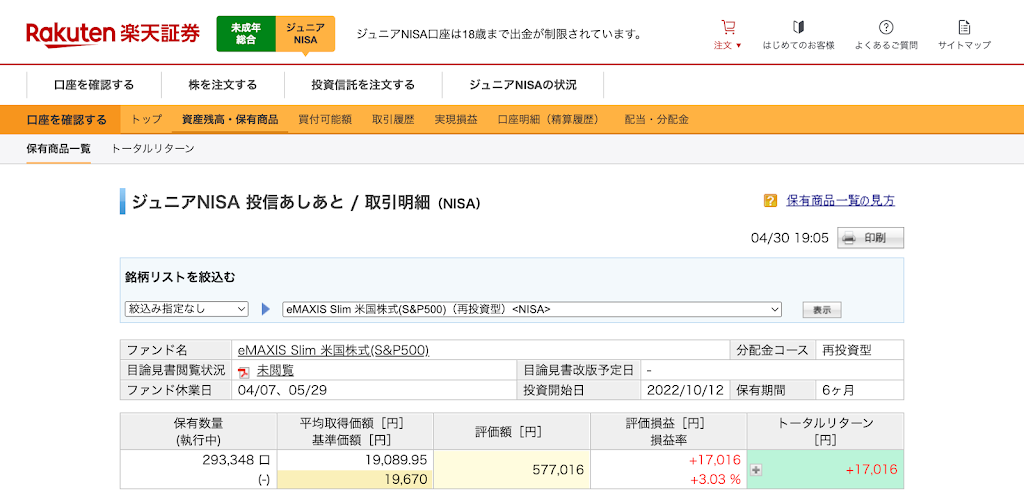
Task: Open サイトマップ document icon
Action: coord(964,27)
